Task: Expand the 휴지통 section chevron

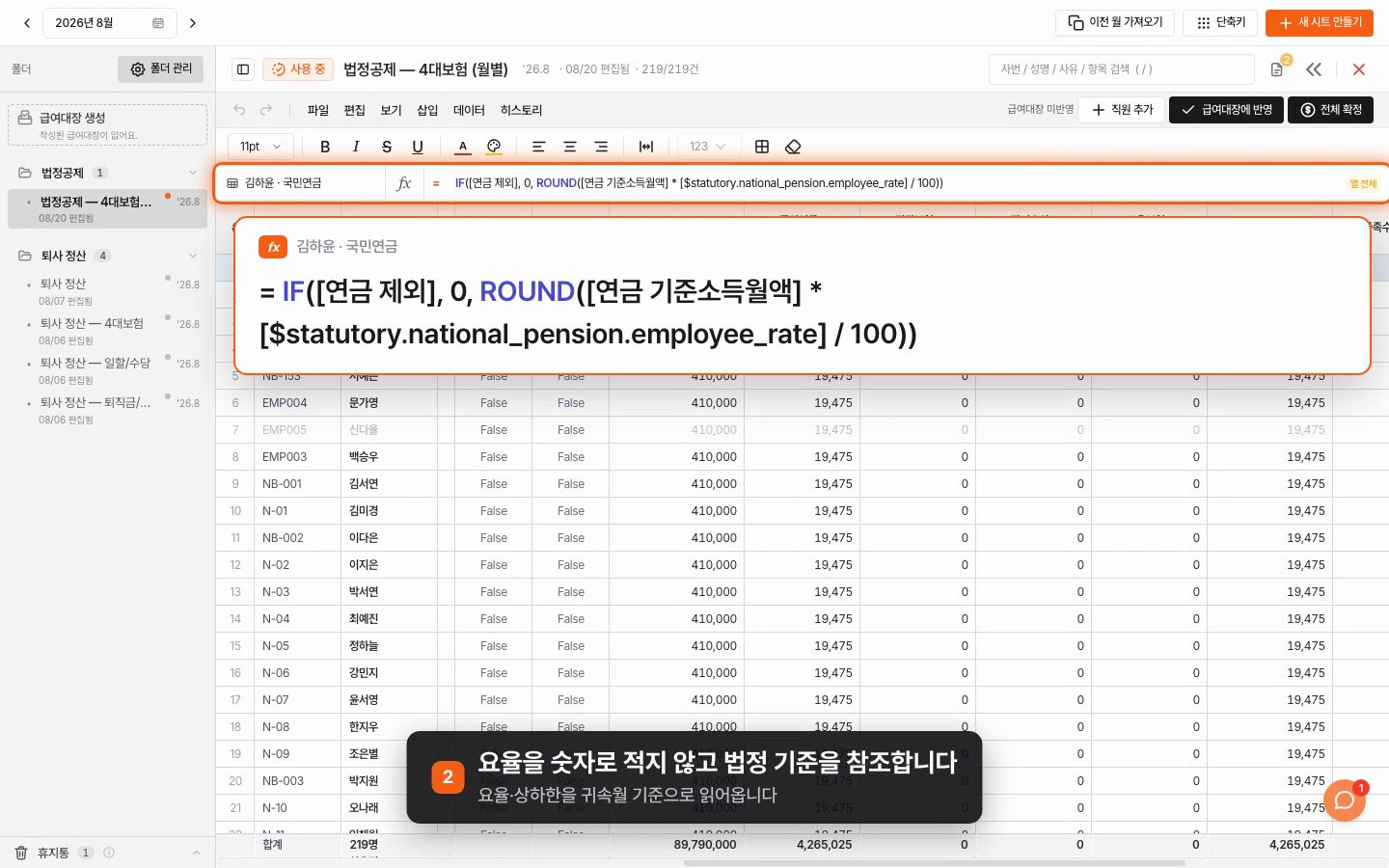Action: 197,853
